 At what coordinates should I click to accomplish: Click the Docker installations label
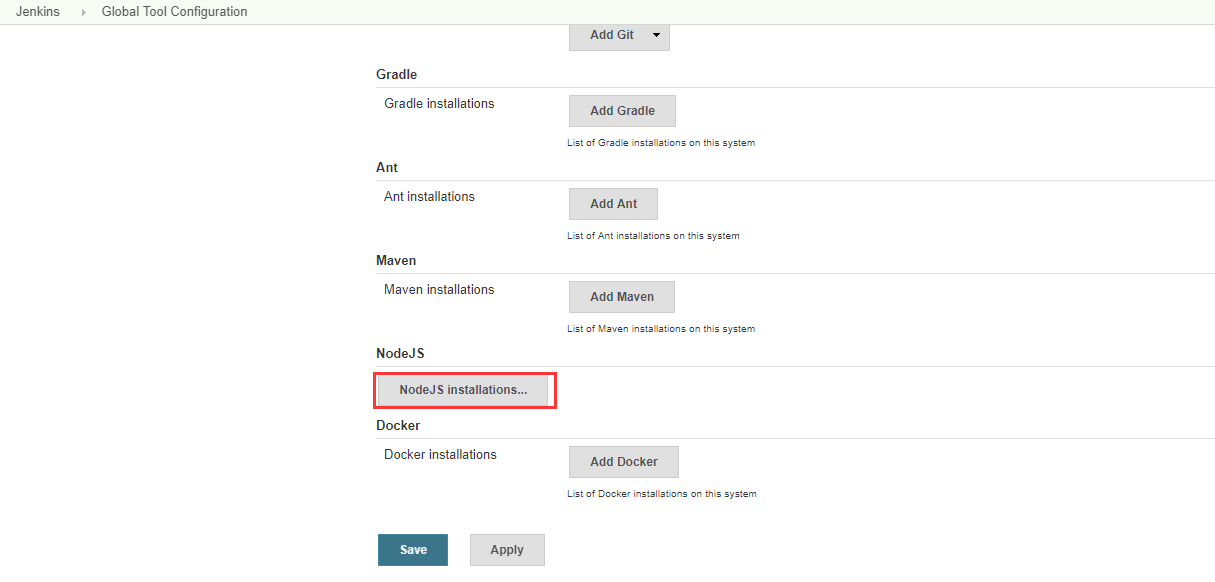[440, 455]
